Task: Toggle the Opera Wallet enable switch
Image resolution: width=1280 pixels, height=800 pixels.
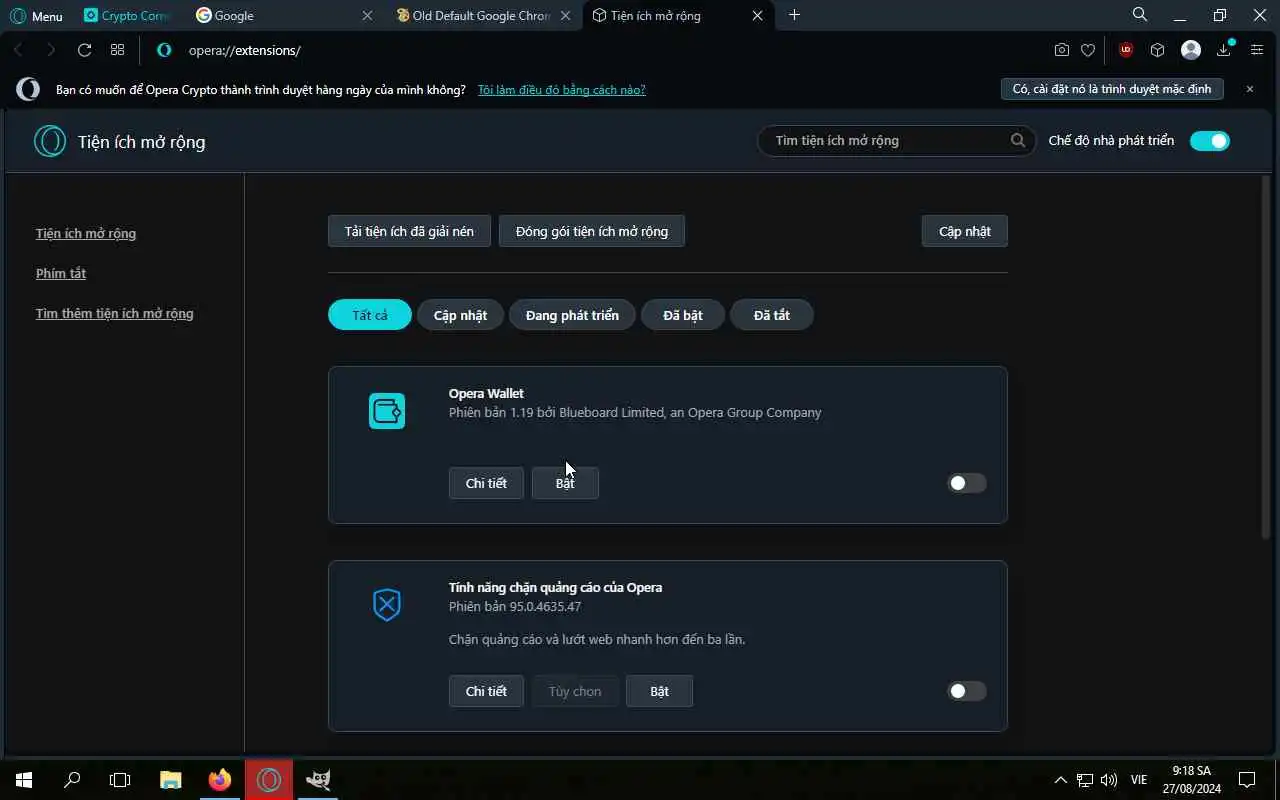Action: click(x=967, y=483)
